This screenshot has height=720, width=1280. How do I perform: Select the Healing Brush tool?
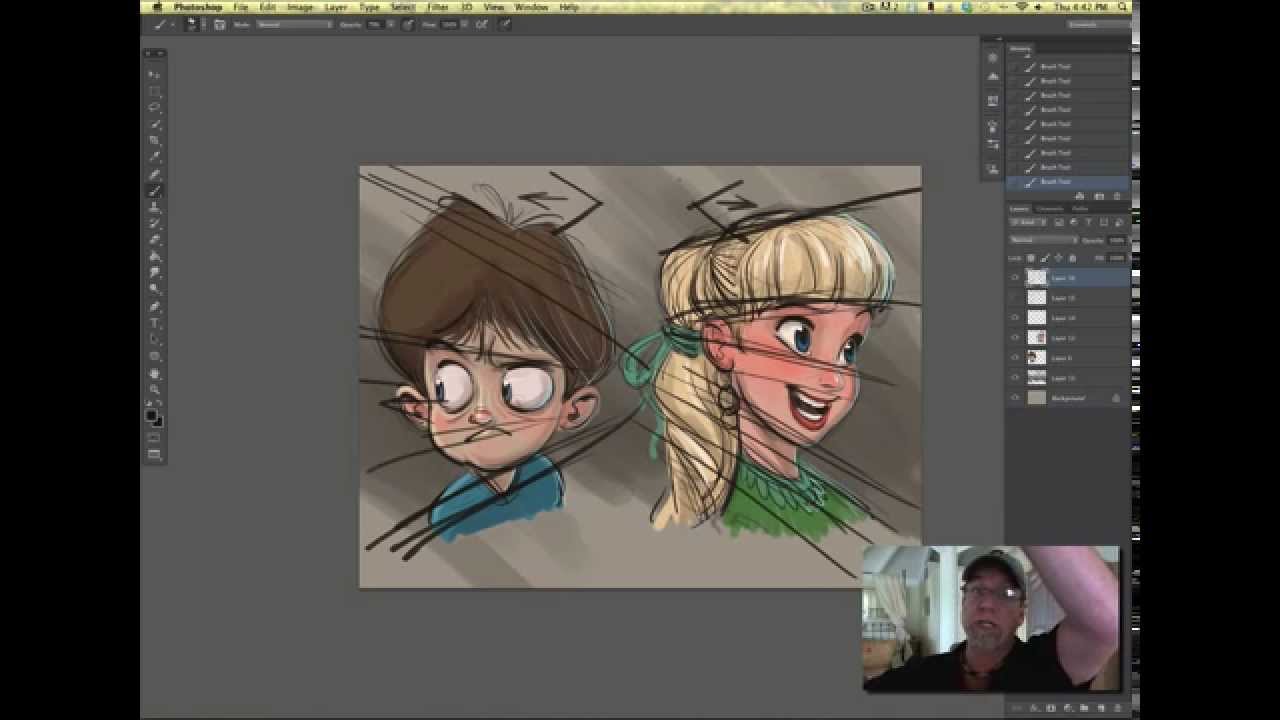(x=155, y=174)
